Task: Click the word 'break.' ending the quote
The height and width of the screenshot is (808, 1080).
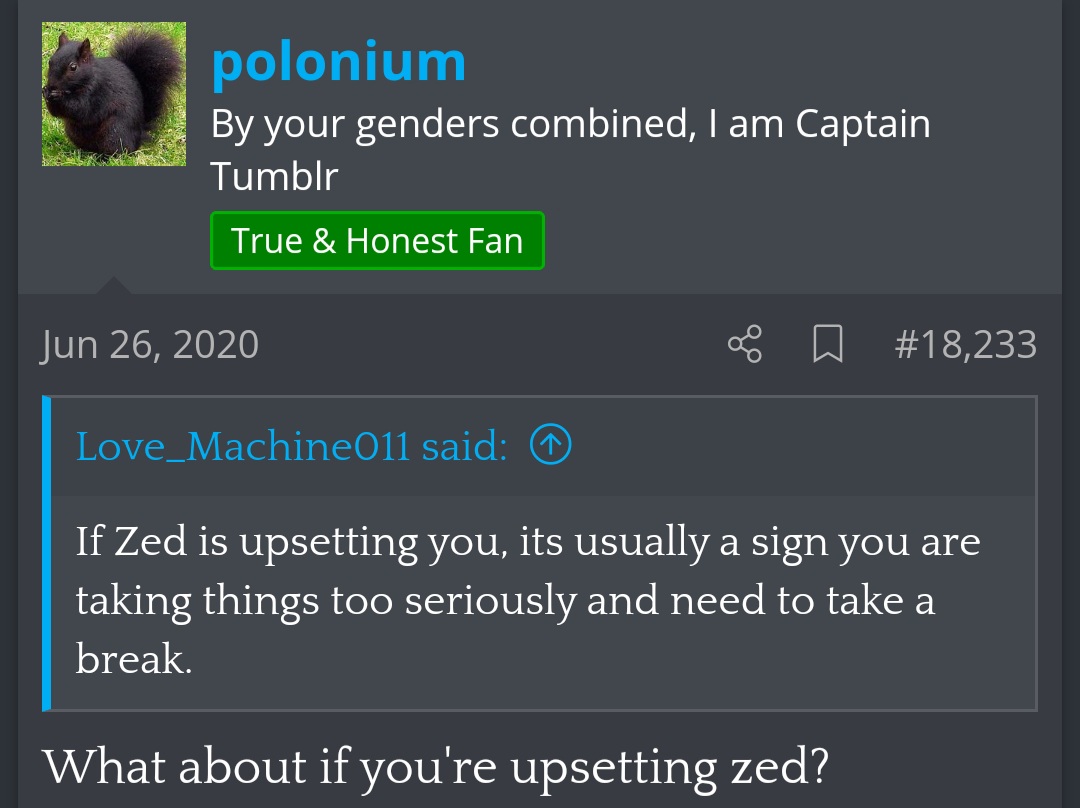Action: tap(133, 659)
